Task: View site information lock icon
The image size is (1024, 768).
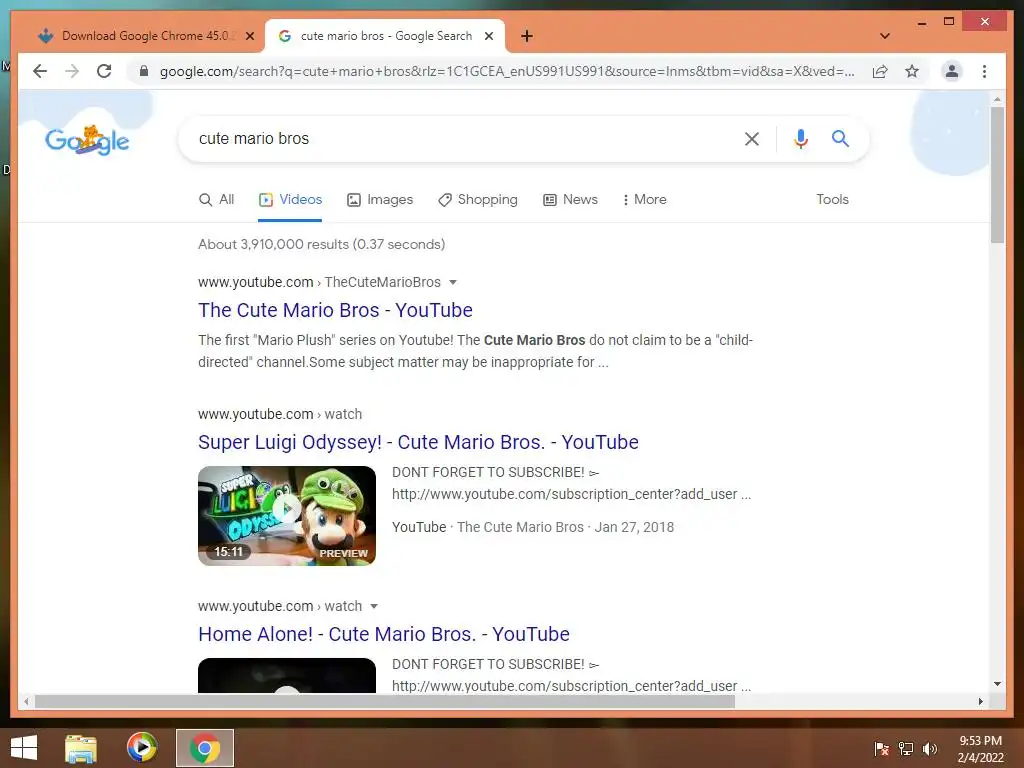Action: click(144, 71)
